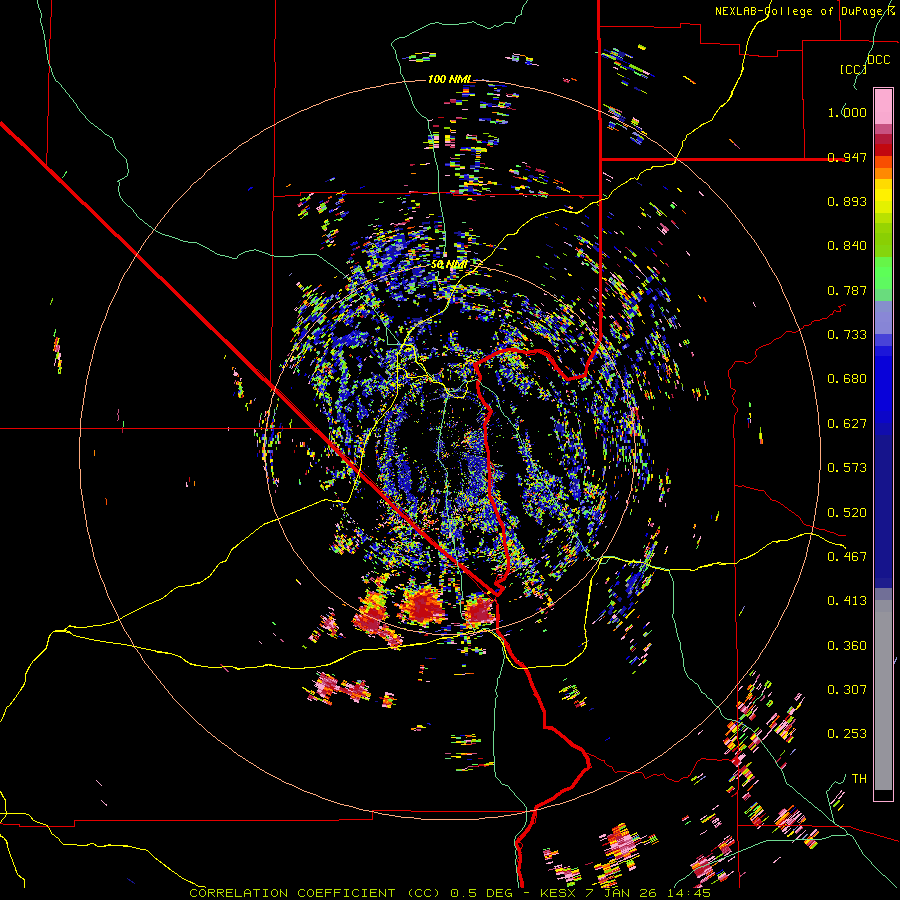
Task: Click the TH label beside the color bar
Action: (x=859, y=779)
